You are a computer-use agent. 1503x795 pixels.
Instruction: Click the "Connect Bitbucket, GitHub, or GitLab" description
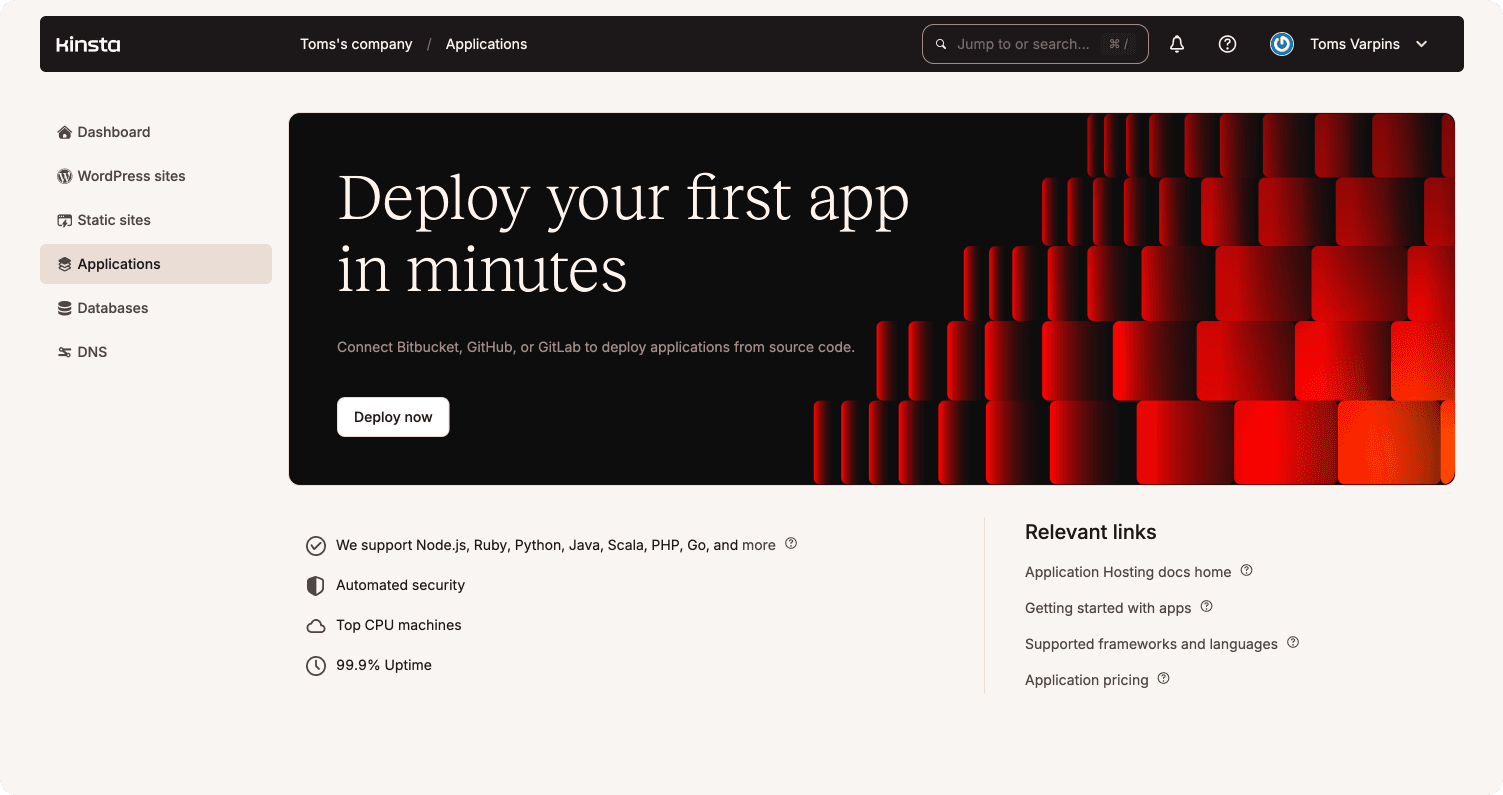[x=596, y=347]
